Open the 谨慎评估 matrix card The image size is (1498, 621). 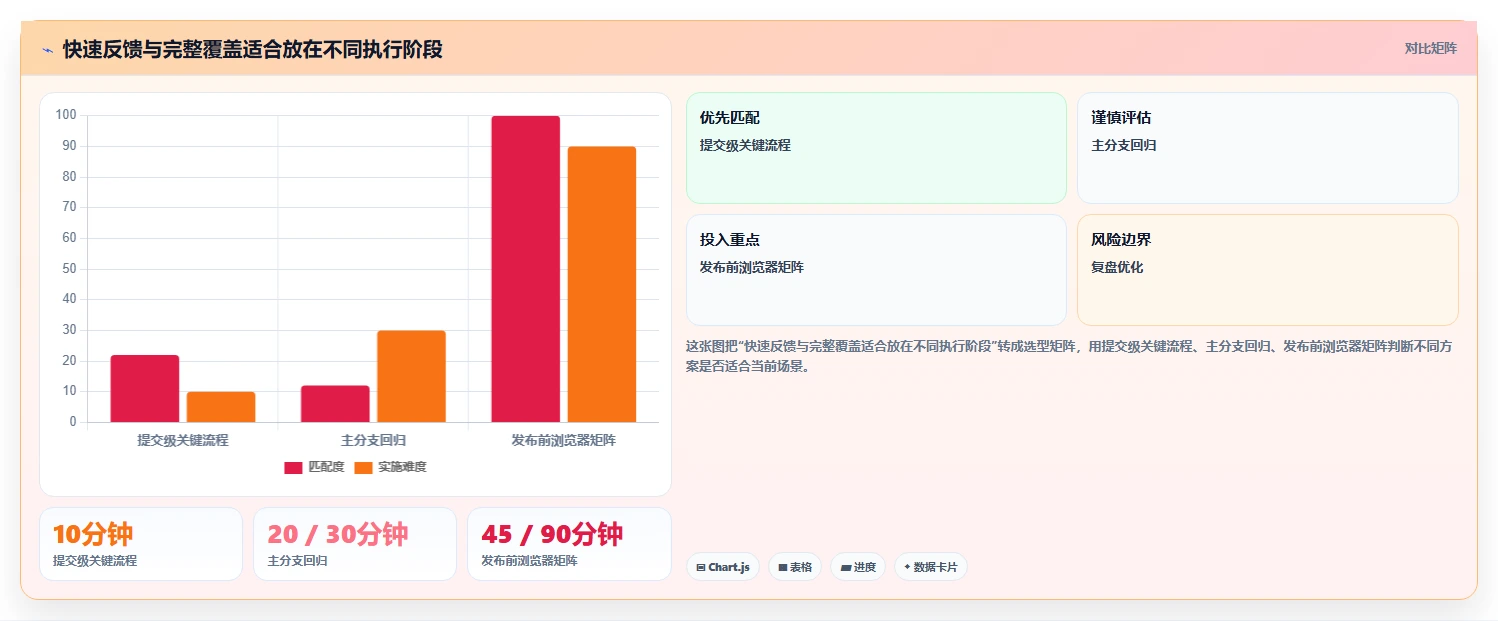pyautogui.click(x=1267, y=148)
